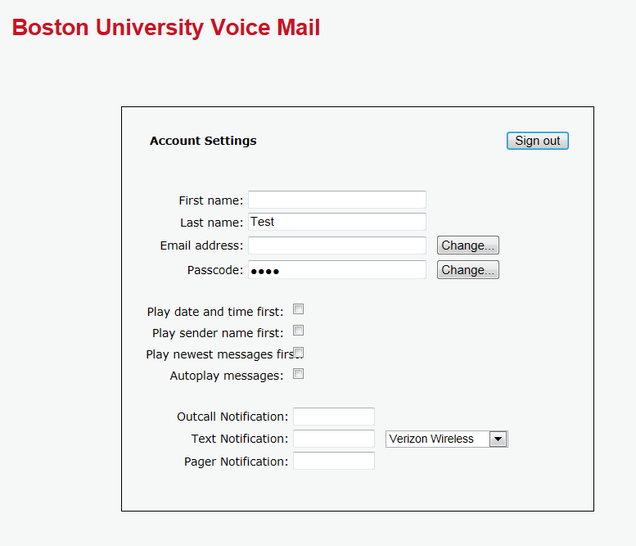Click the Account Settings title text
Screen dimensions: 636x546
click(x=203, y=141)
